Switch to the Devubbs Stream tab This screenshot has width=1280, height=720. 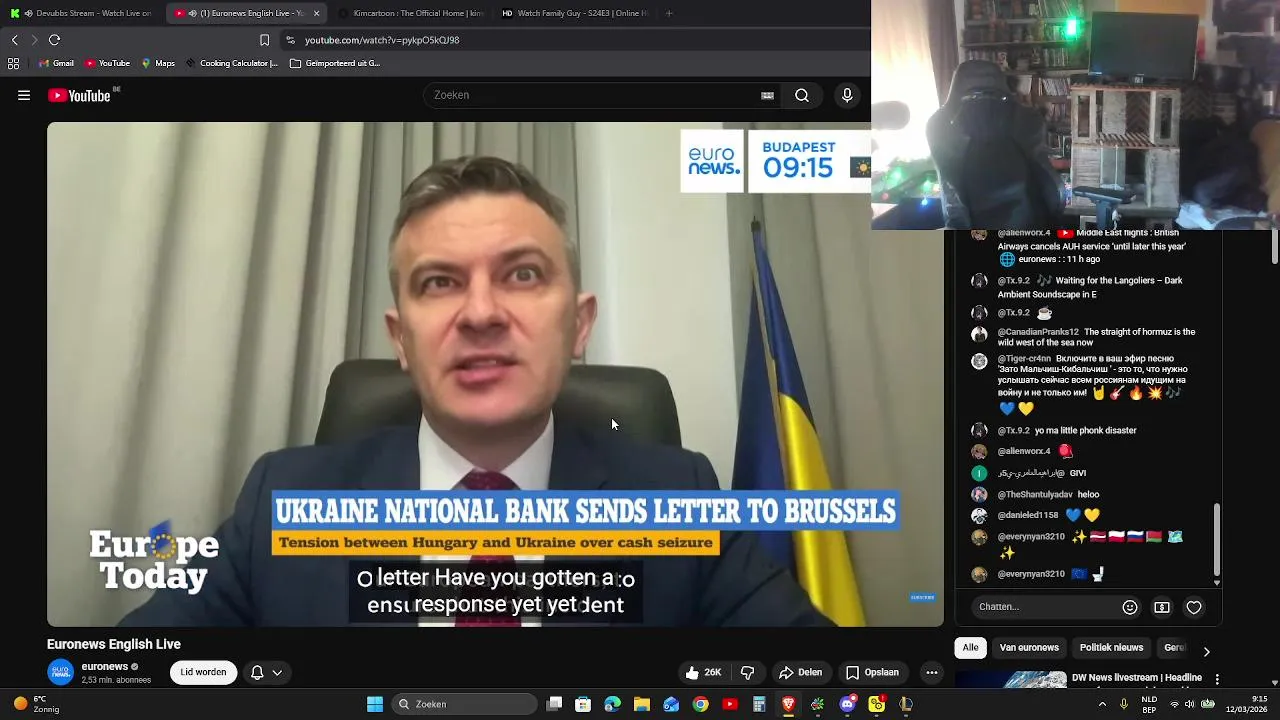pyautogui.click(x=80, y=13)
